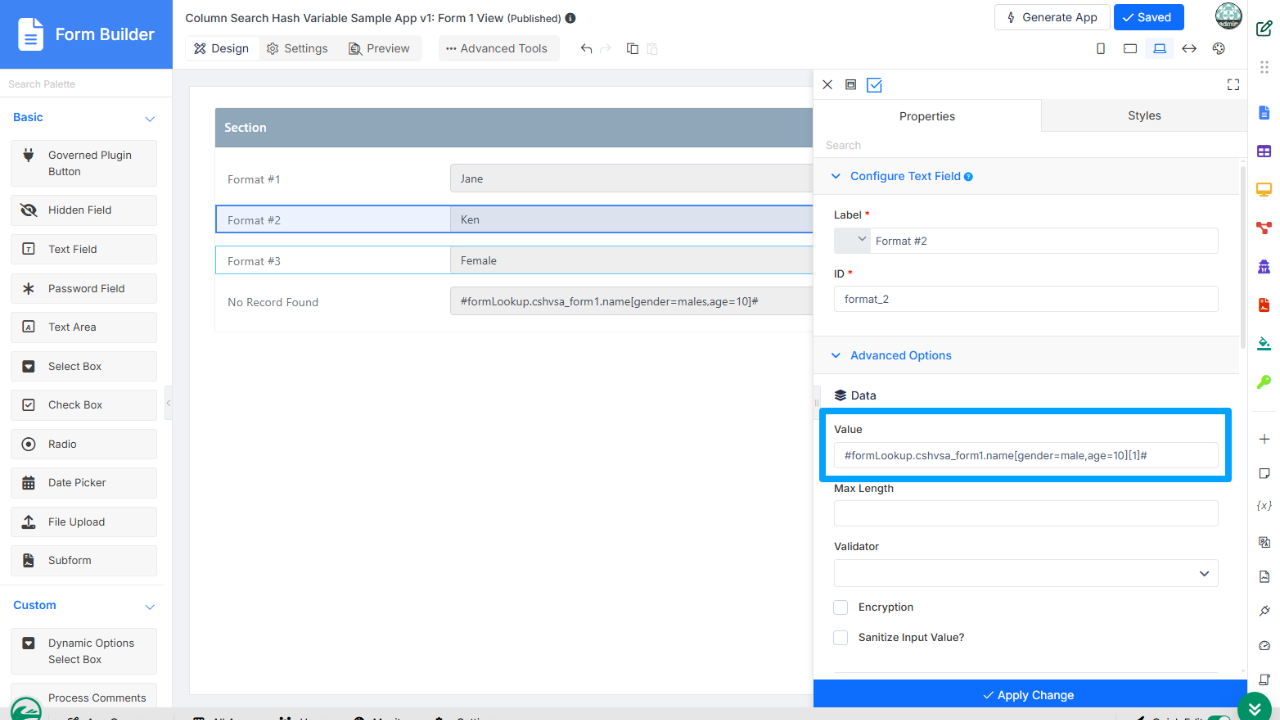This screenshot has height=720, width=1280.
Task: Collapse the Advanced Options section
Action: [837, 355]
